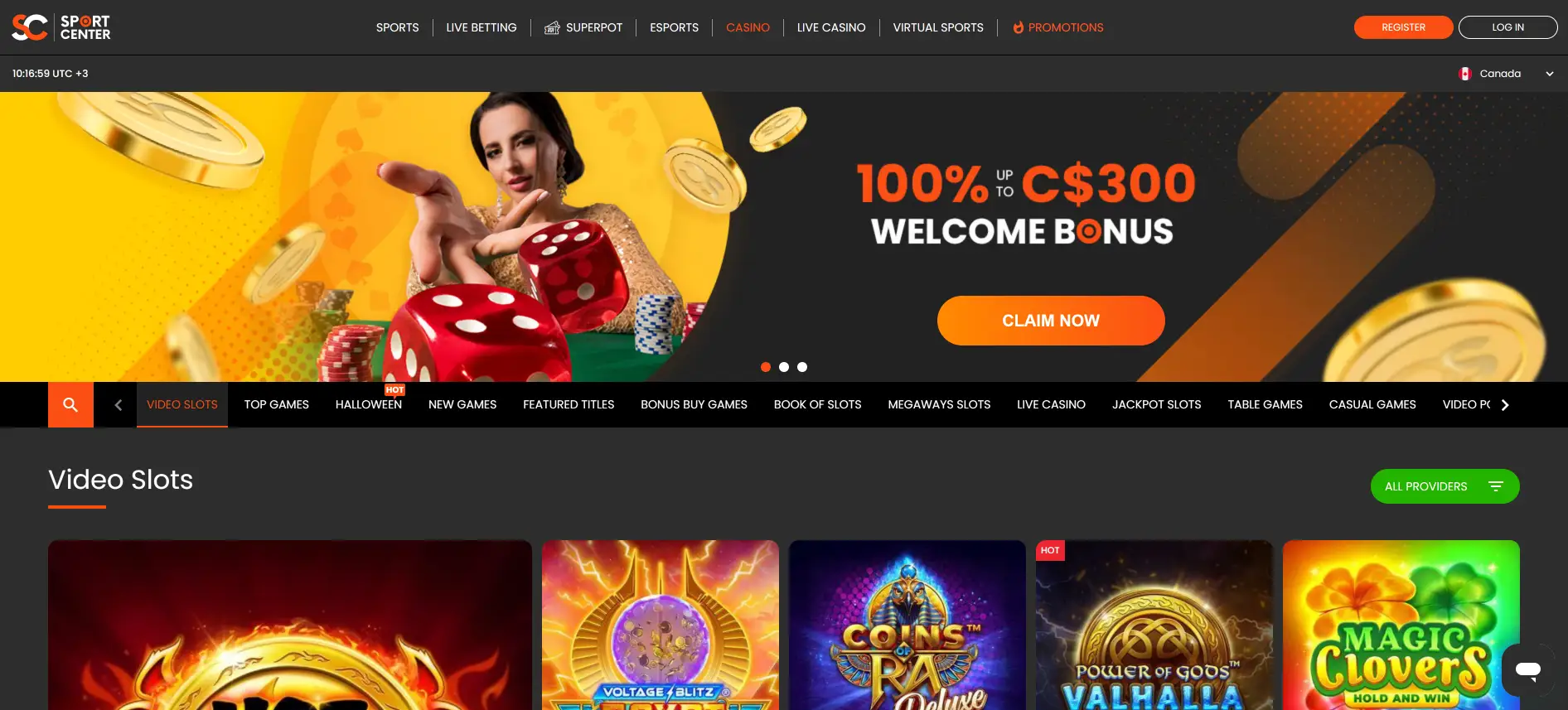This screenshot has width=1568, height=710.
Task: Open the Magic Clovers game thumbnail
Action: coord(1401,625)
